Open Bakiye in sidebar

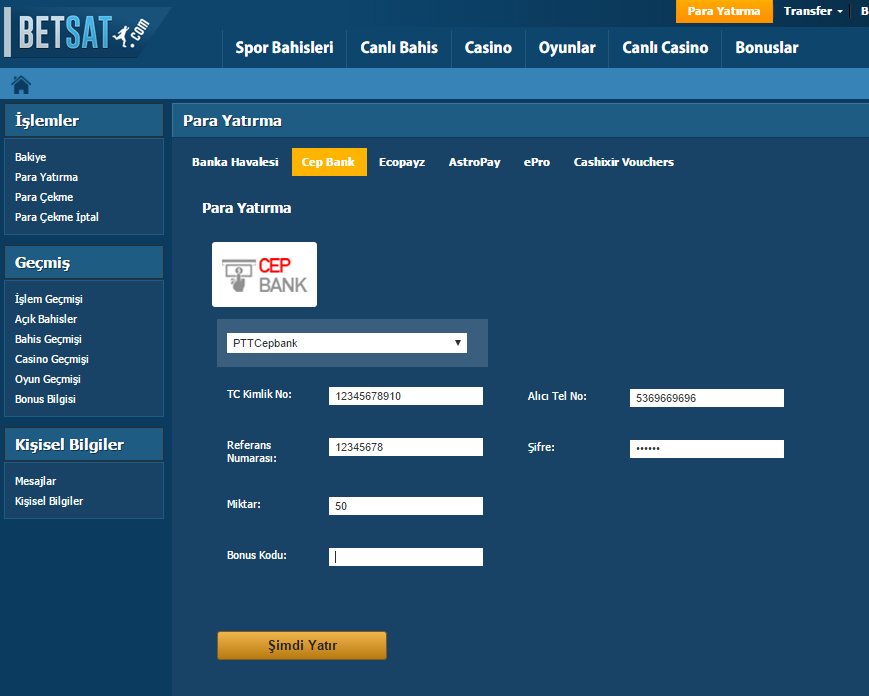pyautogui.click(x=30, y=157)
